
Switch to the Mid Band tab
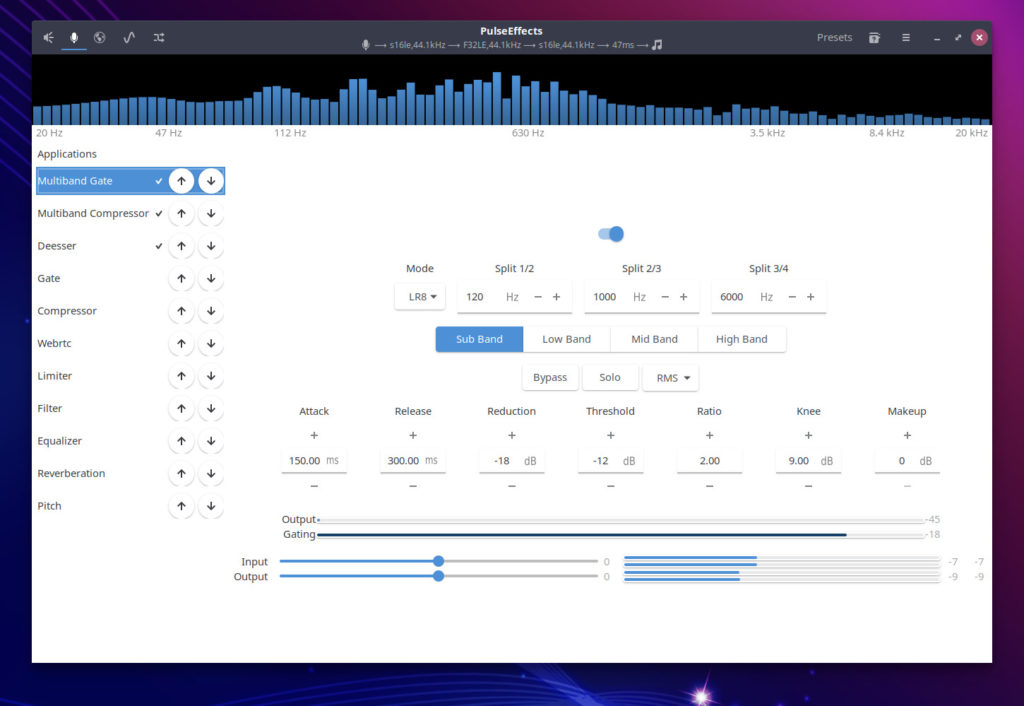[x=654, y=340]
